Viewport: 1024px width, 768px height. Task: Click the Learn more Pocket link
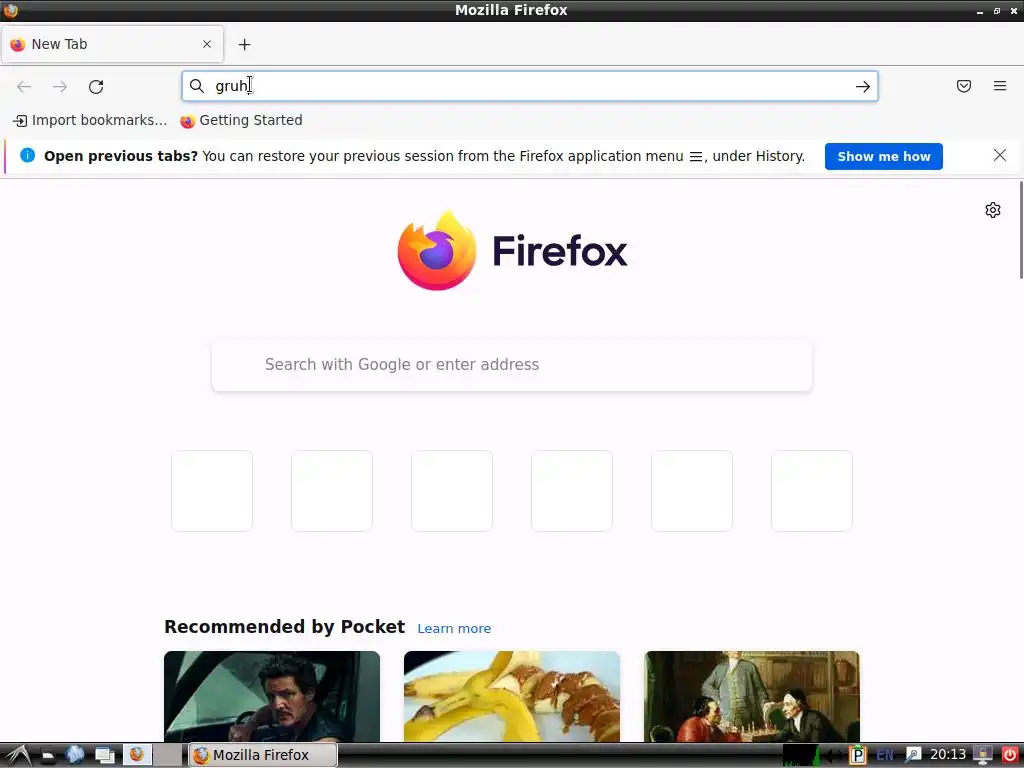pyautogui.click(x=454, y=628)
